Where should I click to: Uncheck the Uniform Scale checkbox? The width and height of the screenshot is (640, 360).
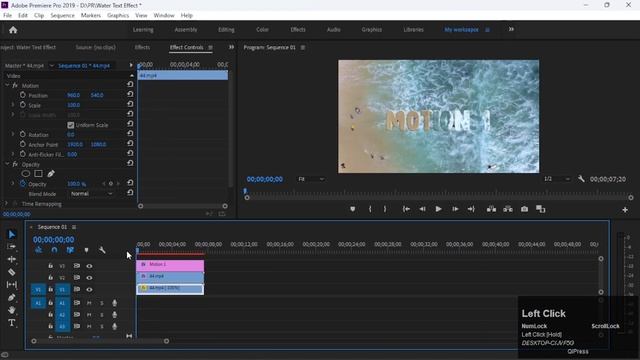coord(71,125)
